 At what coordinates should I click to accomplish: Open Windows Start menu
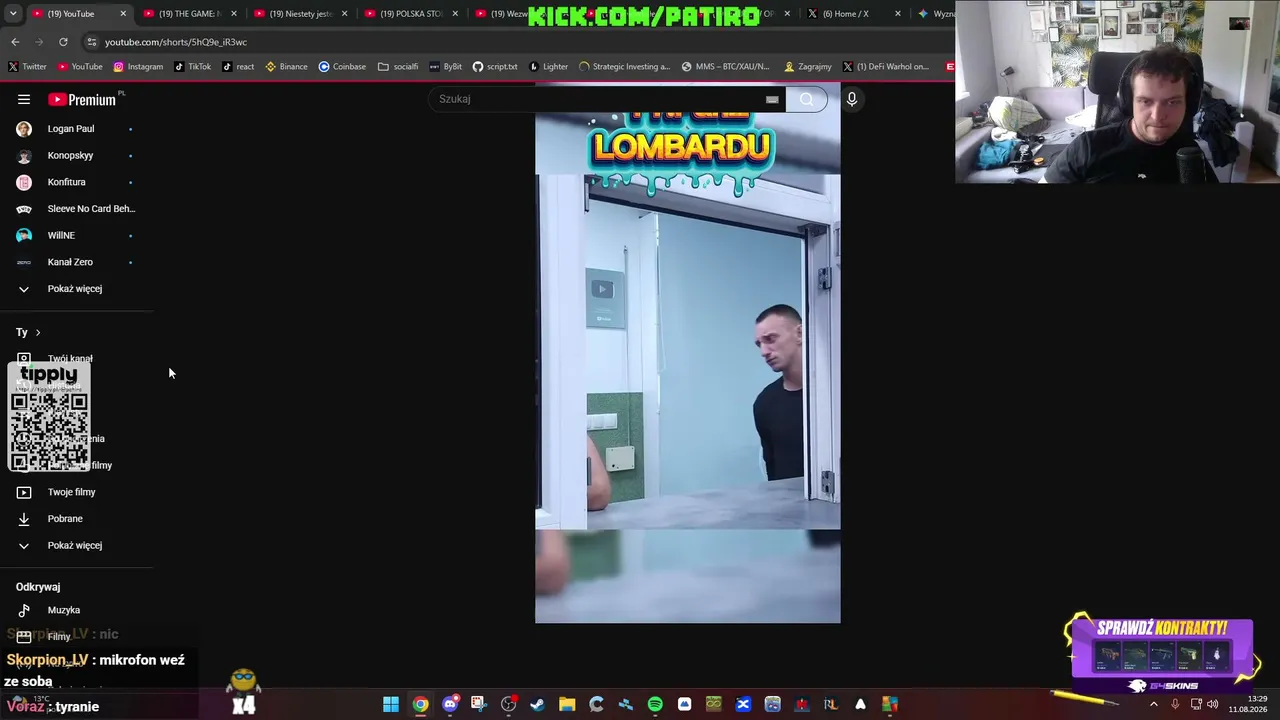[391, 704]
